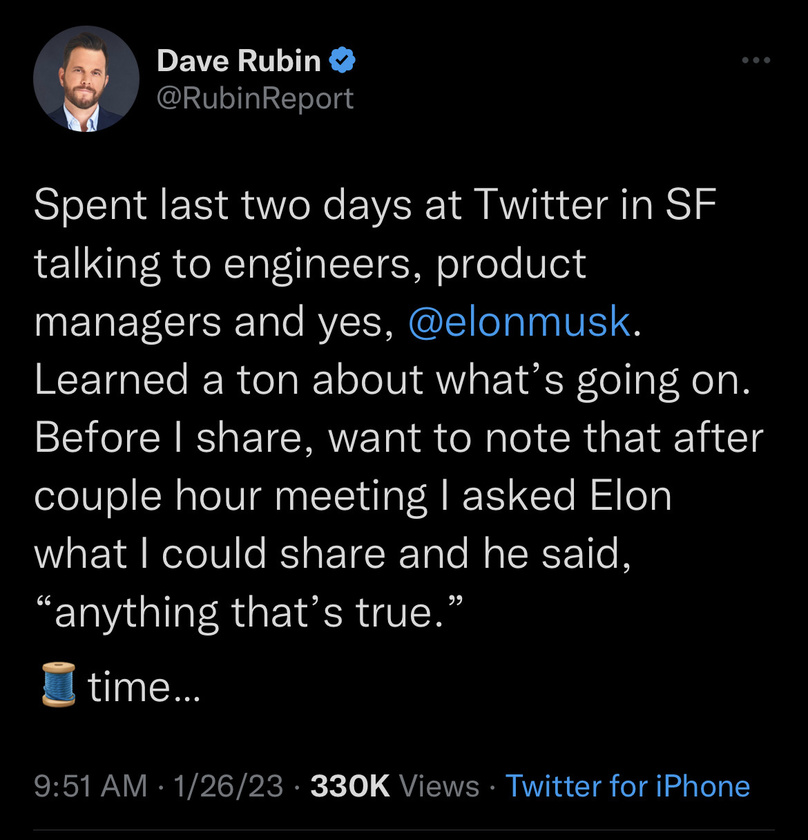
Task: Click the thread spool emoji
Action: (x=56, y=686)
